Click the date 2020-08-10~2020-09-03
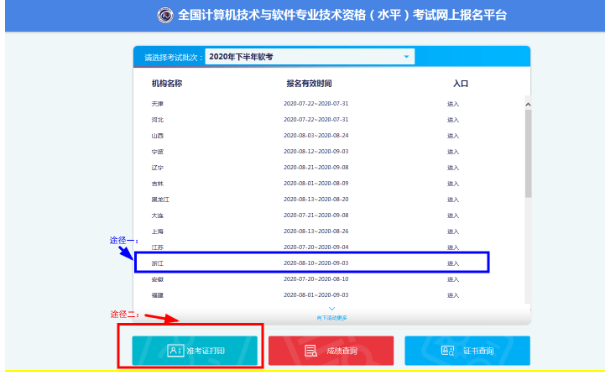 click(316, 263)
